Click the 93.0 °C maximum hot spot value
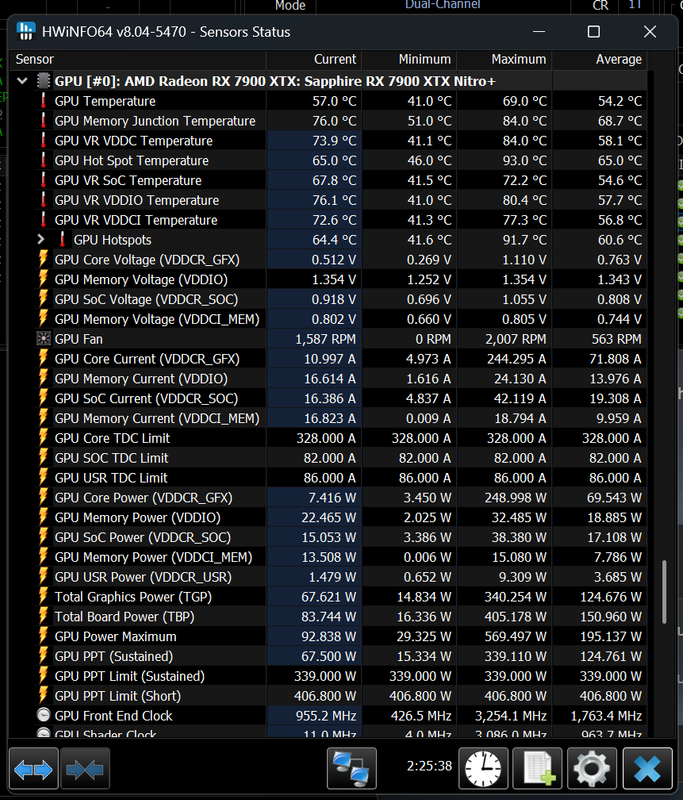Screen dimensions: 683x800 click(x=525, y=161)
